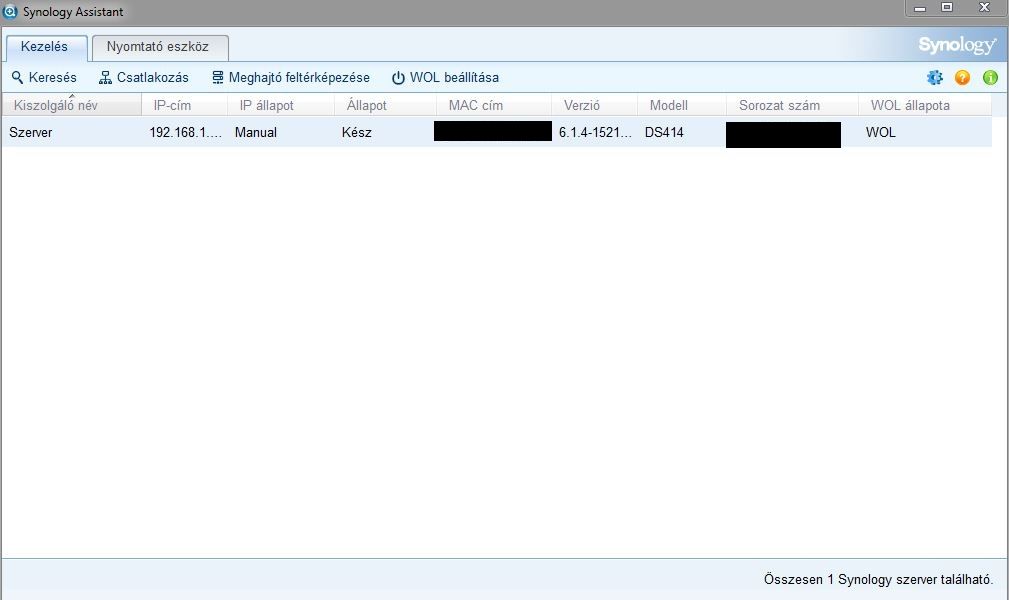This screenshot has width=1009, height=600.
Task: Click the Meghajtó feltérképezése drive icon
Action: coord(218,78)
